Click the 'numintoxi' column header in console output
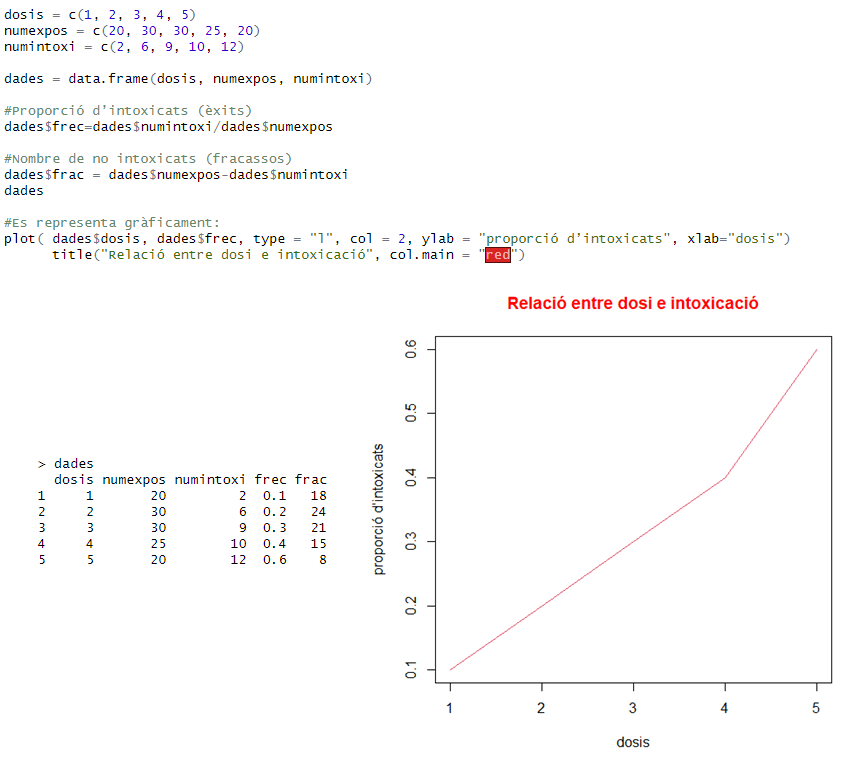This screenshot has width=855, height=761. tap(210, 480)
